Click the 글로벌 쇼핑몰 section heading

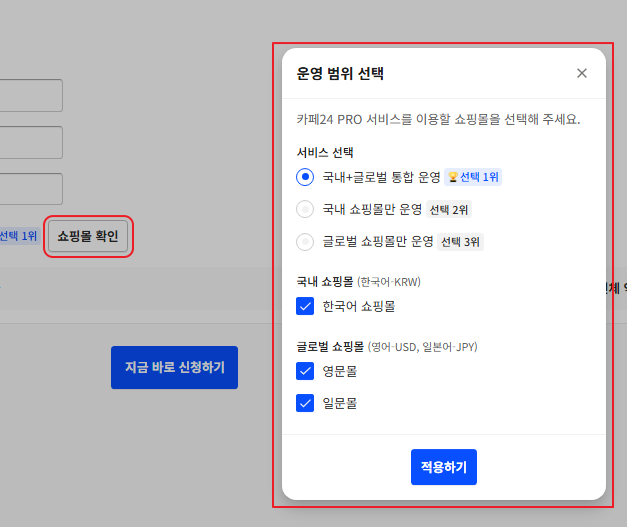[330, 347]
